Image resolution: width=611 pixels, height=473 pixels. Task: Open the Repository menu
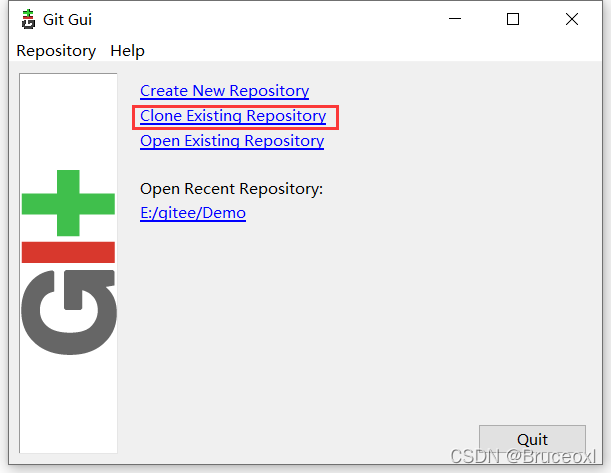[56, 51]
